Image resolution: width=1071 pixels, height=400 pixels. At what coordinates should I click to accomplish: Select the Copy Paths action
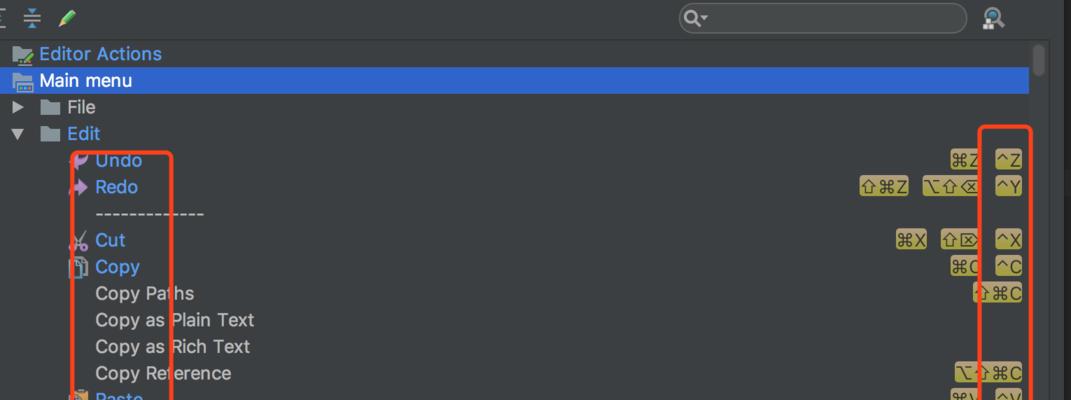click(144, 294)
